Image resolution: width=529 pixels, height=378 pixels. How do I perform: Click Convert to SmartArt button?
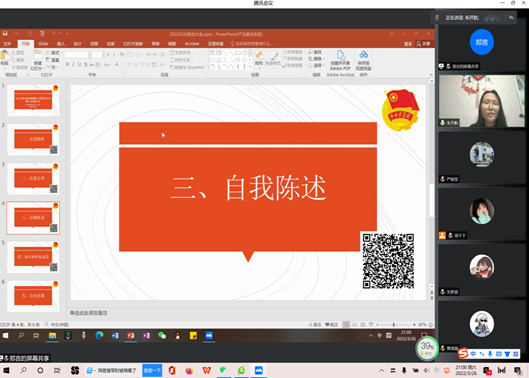tap(187, 67)
